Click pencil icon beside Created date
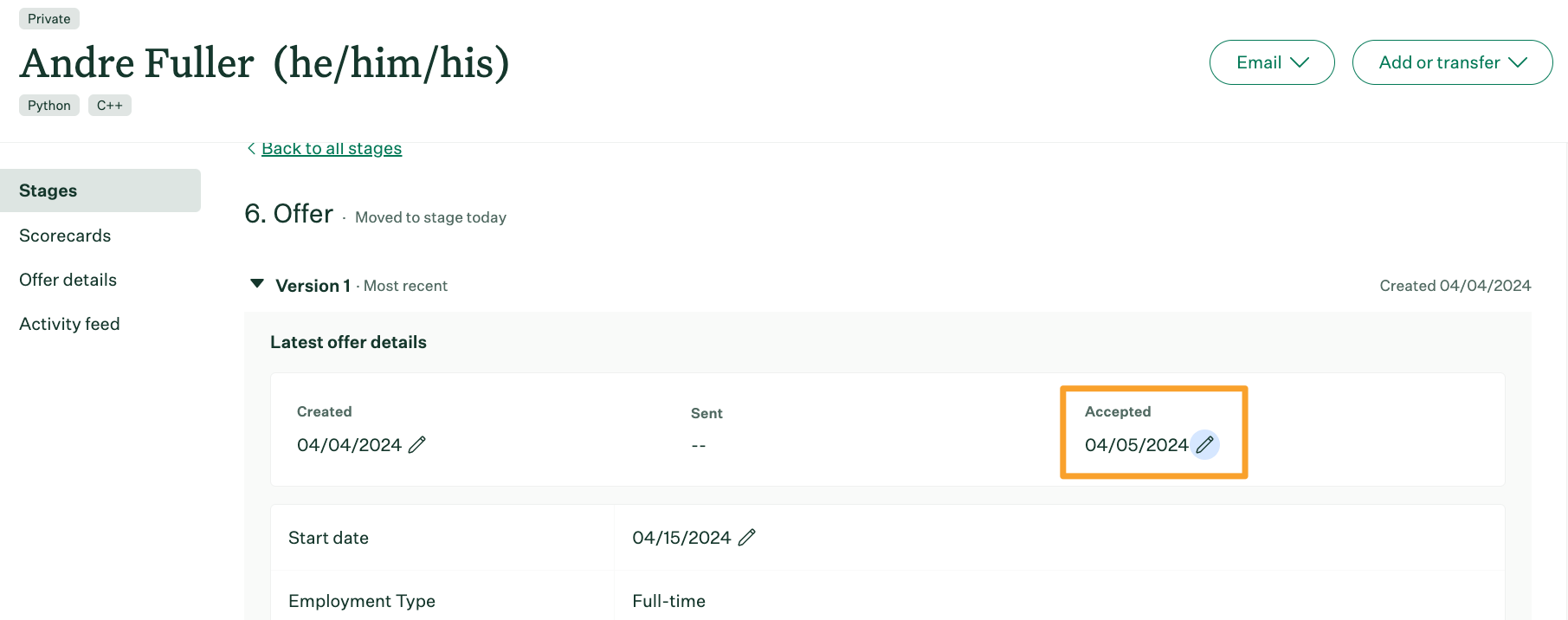The height and width of the screenshot is (620, 1568). tap(416, 444)
